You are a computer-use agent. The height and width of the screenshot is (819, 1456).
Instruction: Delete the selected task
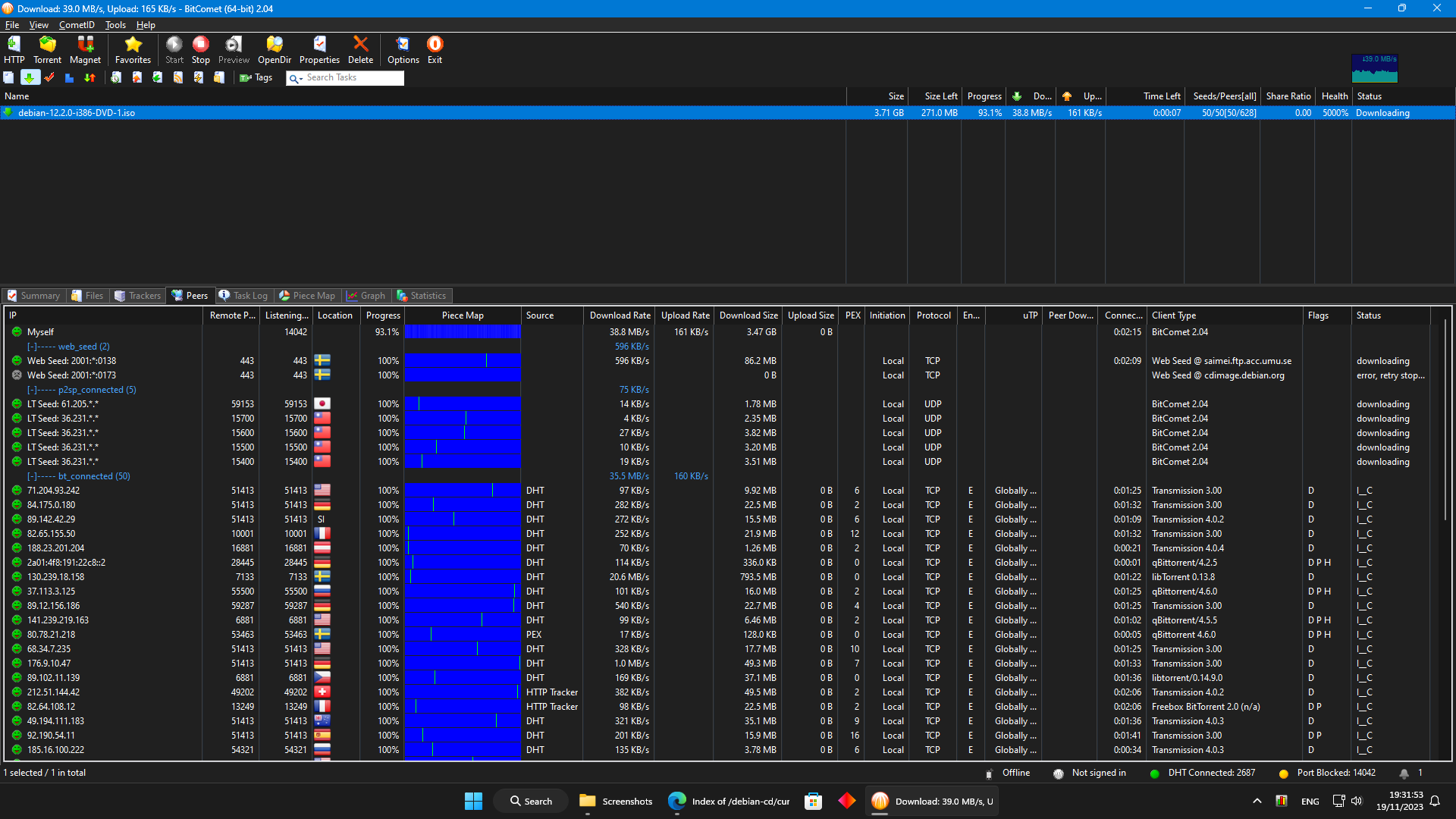pos(360,50)
